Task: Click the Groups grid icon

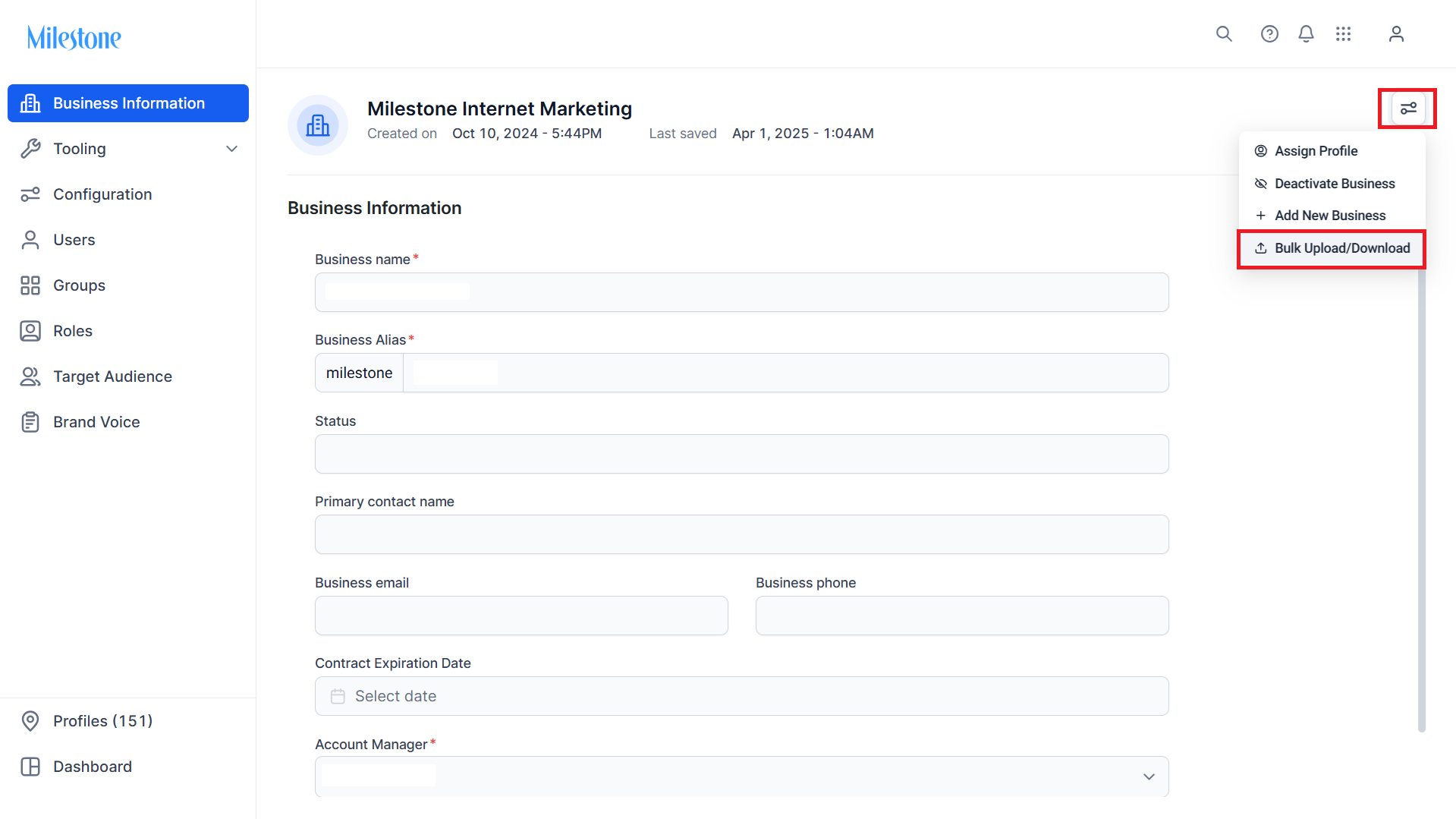Action: (x=30, y=285)
